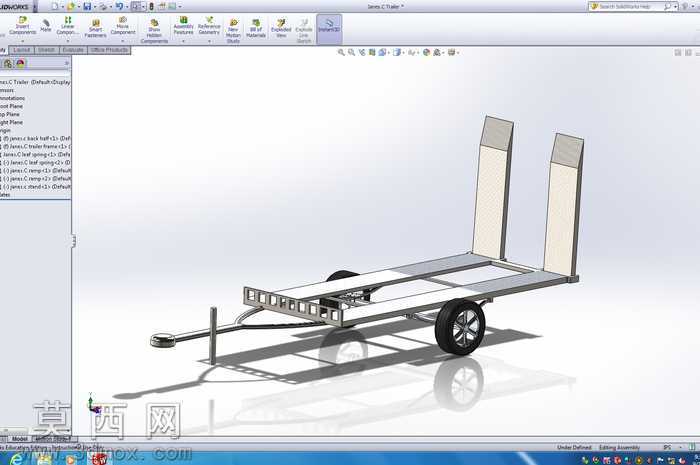Click Zoom to Area icon in view toolbar
Viewport: 700px width, 465px height.
click(352, 53)
